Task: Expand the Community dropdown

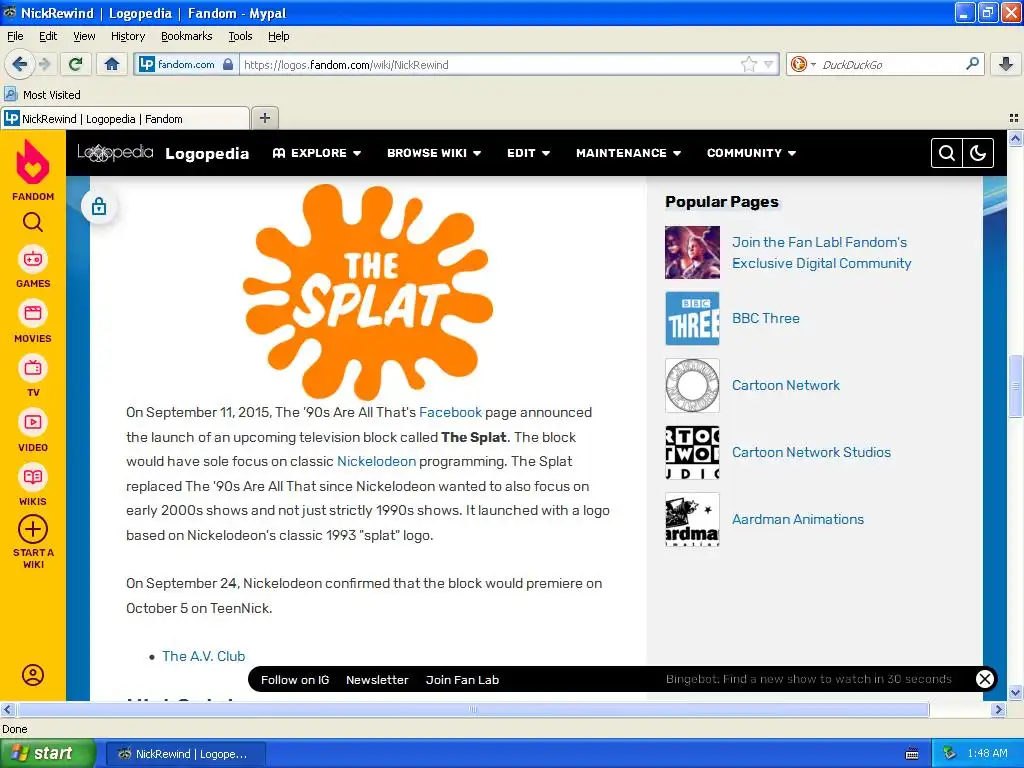Action: [751, 153]
